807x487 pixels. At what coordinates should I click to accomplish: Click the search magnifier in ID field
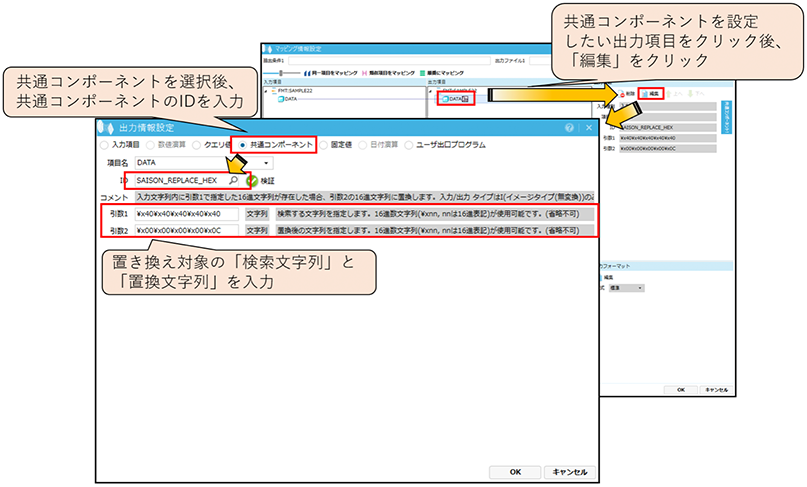tap(233, 181)
